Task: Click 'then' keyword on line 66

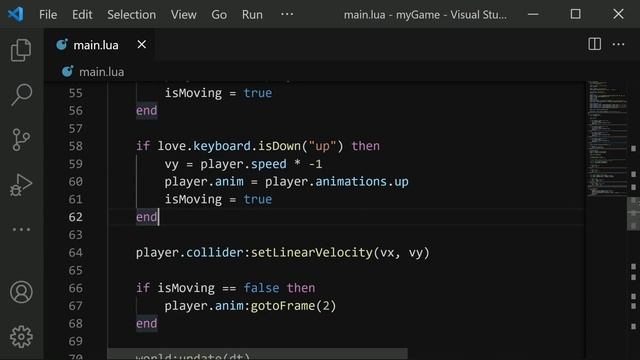Action: [301, 288]
